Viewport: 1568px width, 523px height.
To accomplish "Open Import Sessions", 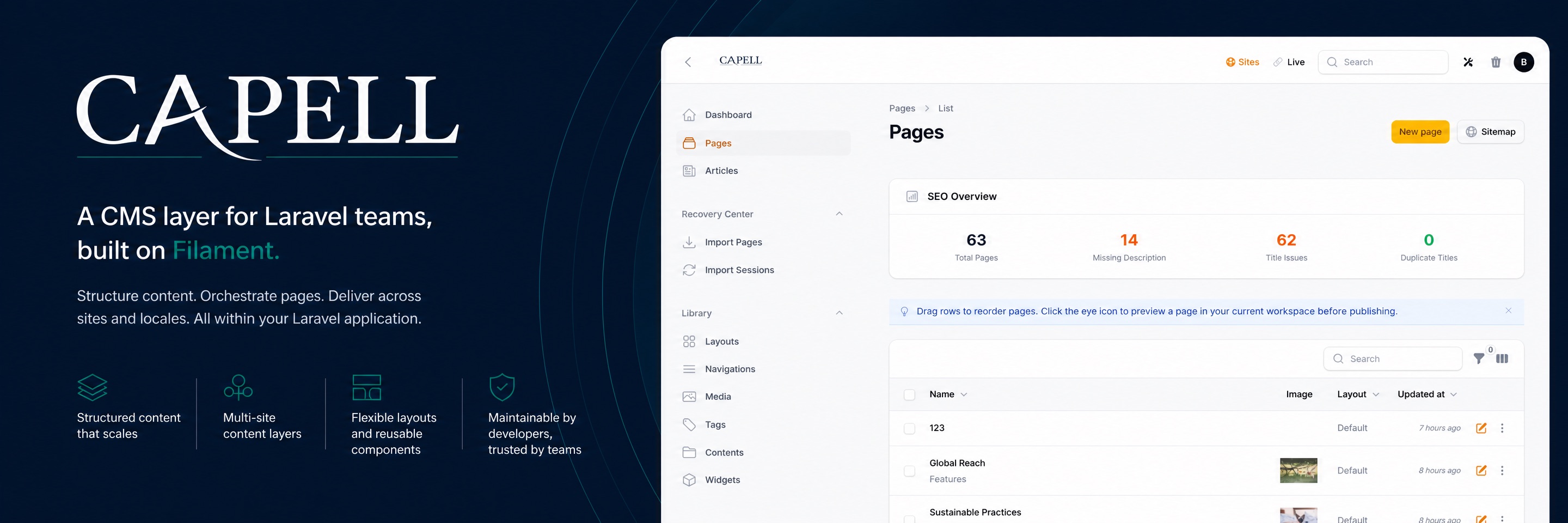I will [763, 270].
